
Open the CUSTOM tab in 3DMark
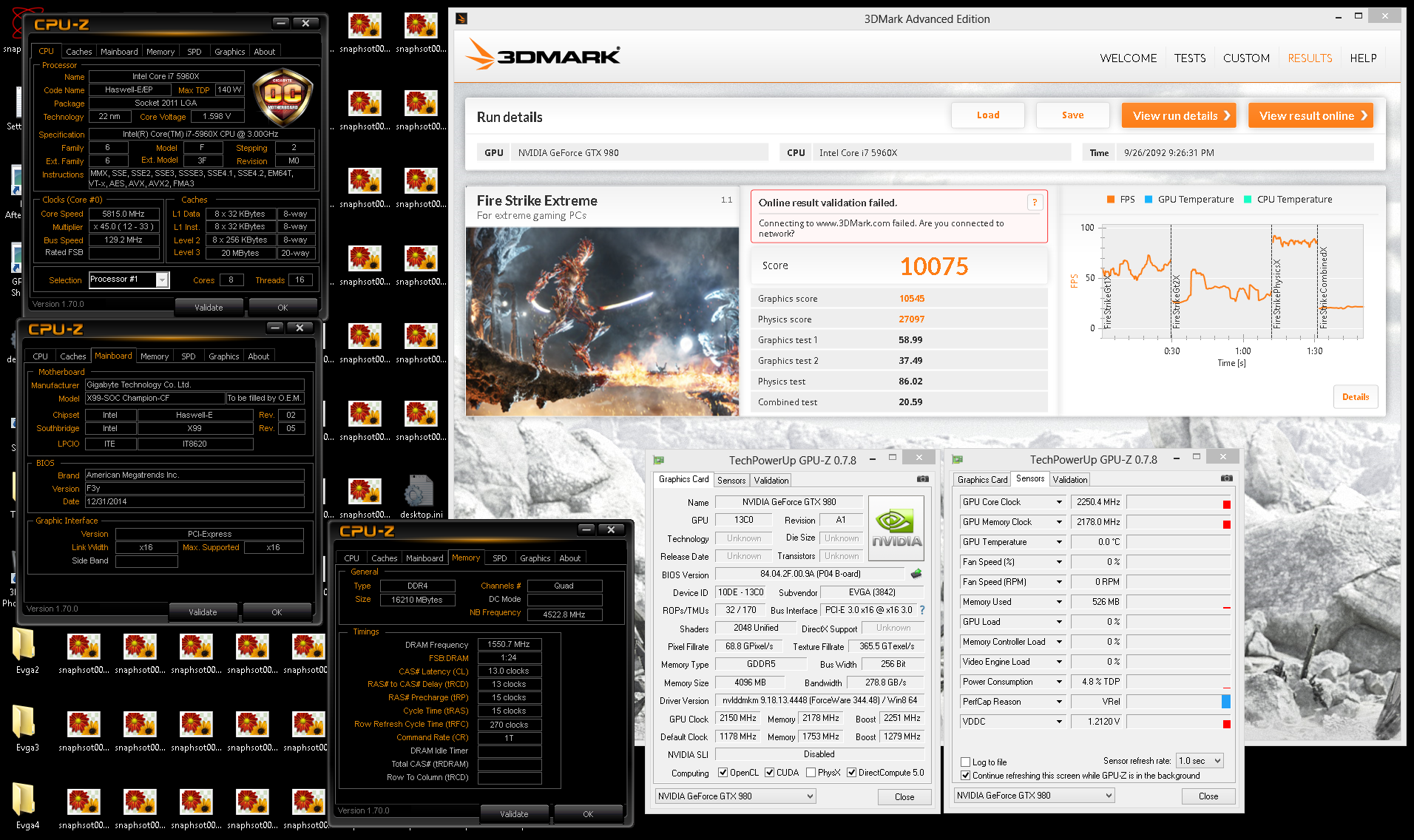coord(1246,58)
